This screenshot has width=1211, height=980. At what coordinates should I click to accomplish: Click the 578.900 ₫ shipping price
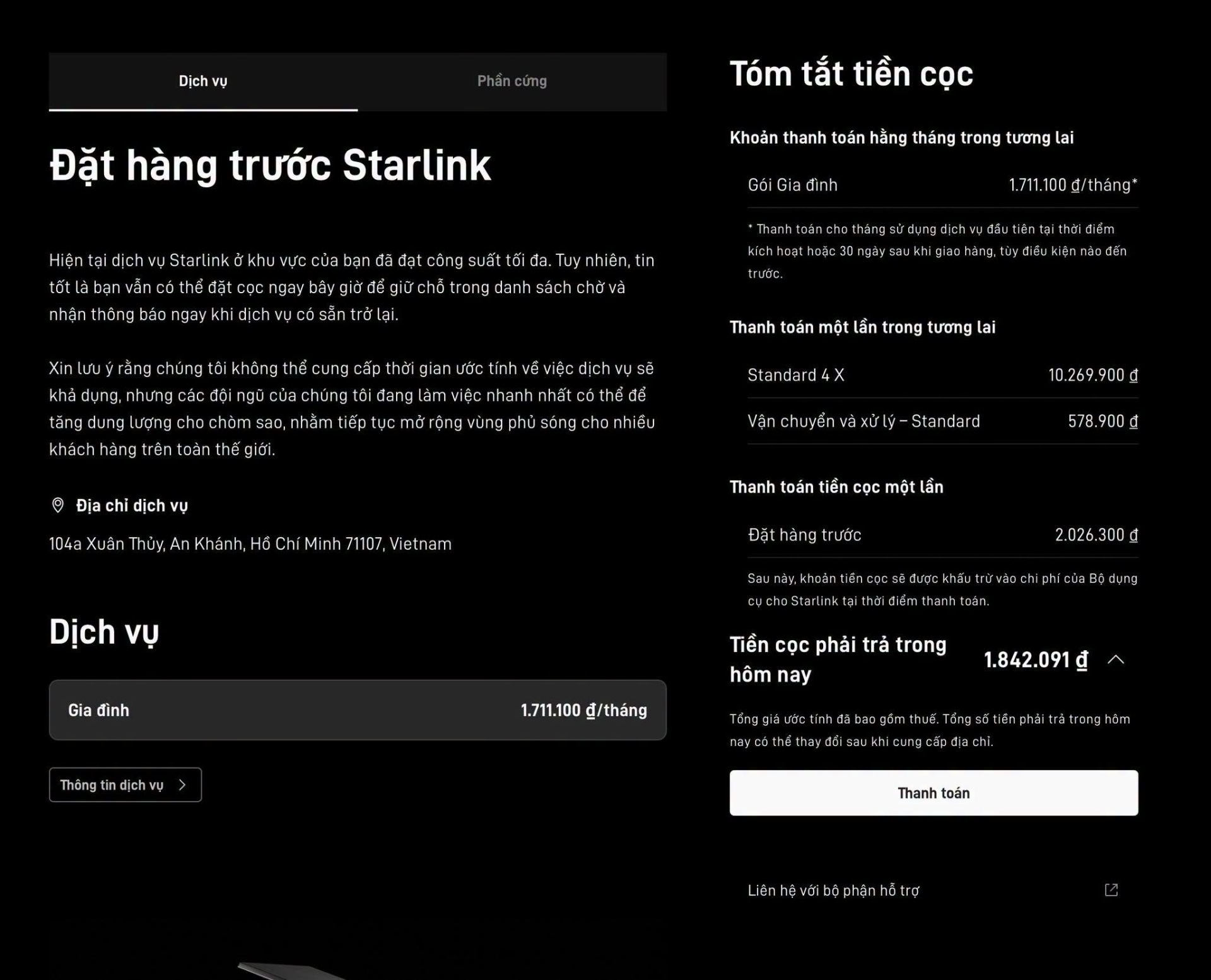[x=1103, y=421]
